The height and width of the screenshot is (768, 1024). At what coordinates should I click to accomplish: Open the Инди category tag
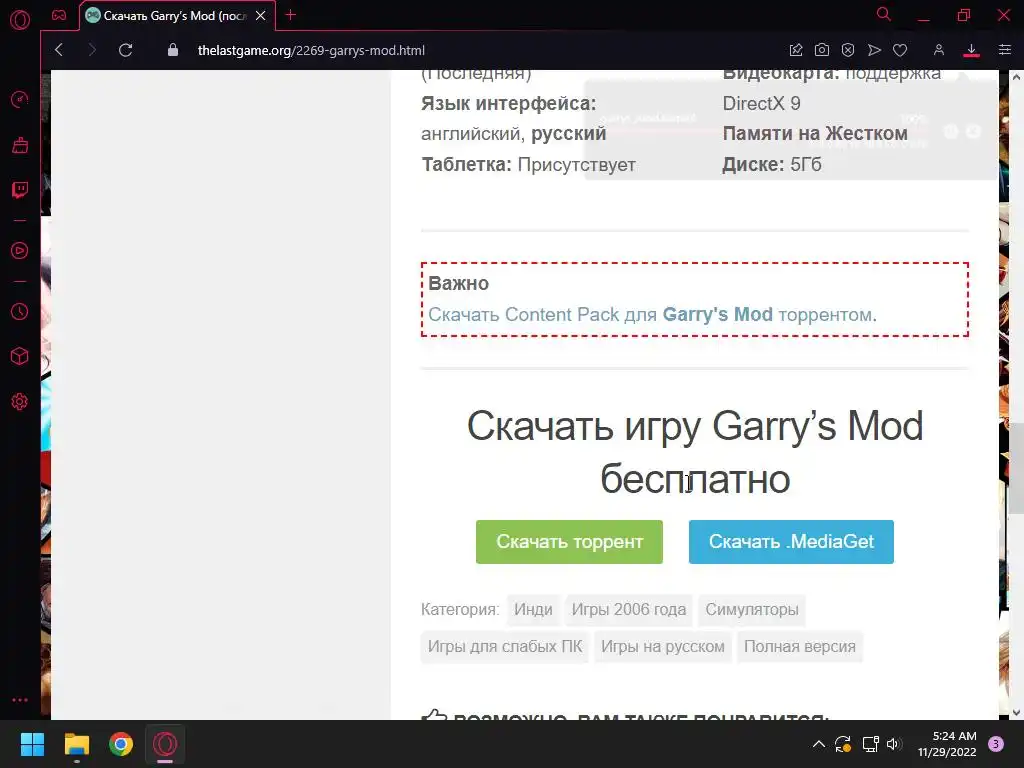[533, 609]
